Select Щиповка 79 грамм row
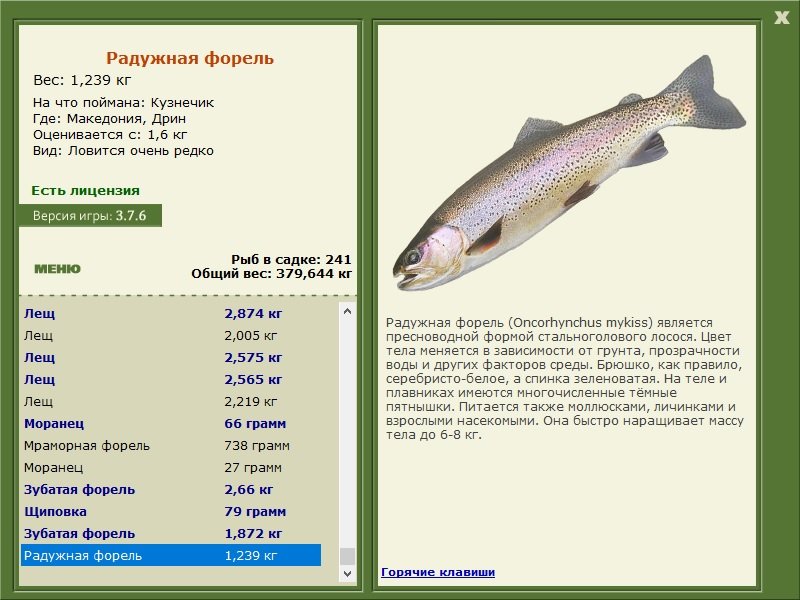Image resolution: width=800 pixels, height=600 pixels. (171, 511)
